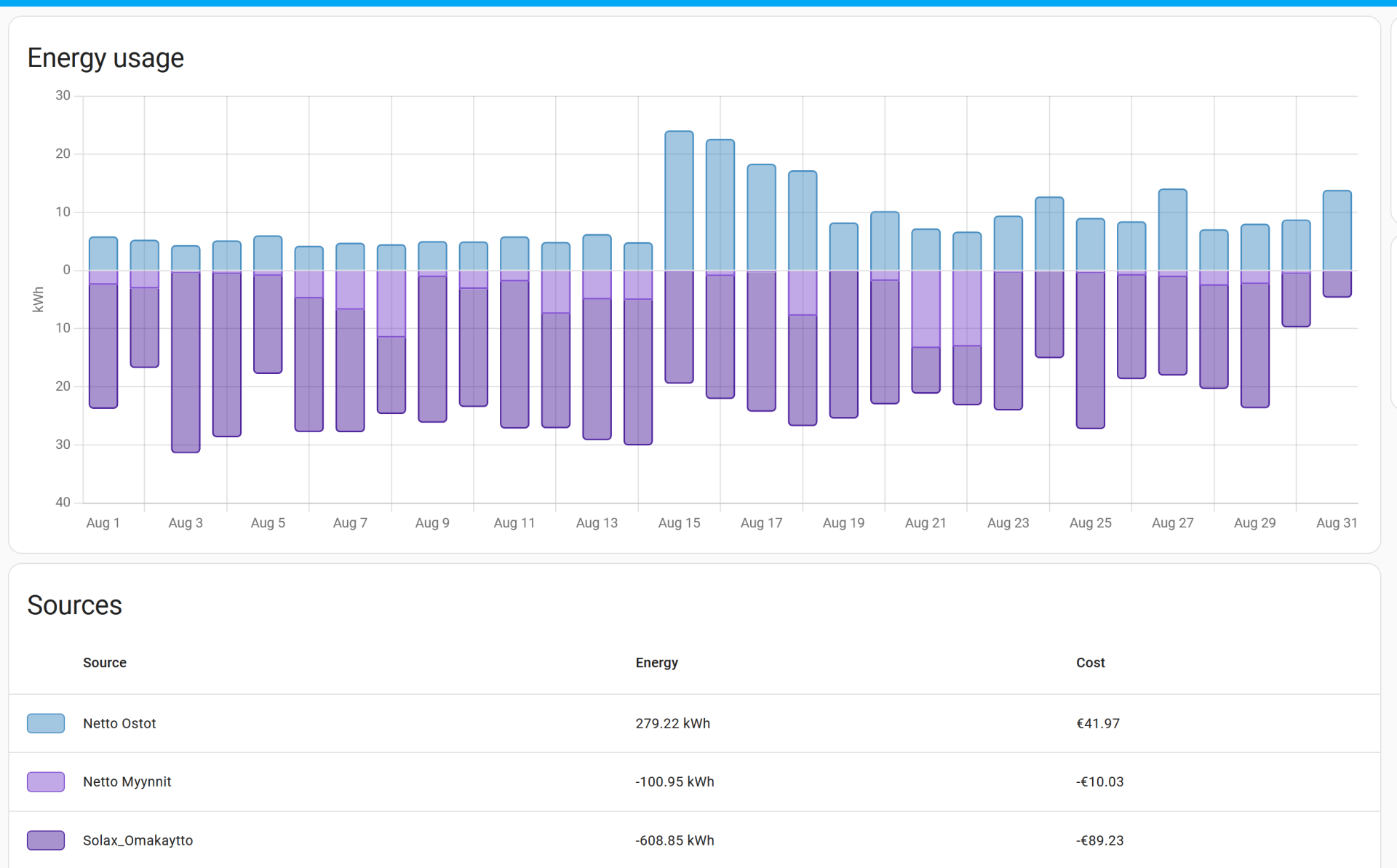The image size is (1397, 868).
Task: Click the 279.22 kWh energy value
Action: pyautogui.click(x=672, y=723)
